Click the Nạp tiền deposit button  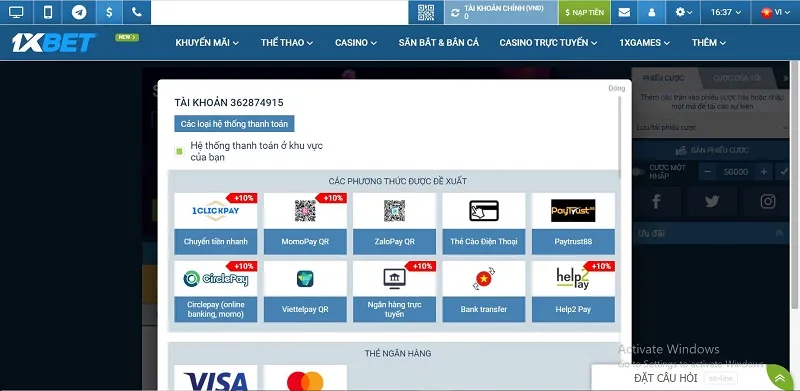[585, 12]
